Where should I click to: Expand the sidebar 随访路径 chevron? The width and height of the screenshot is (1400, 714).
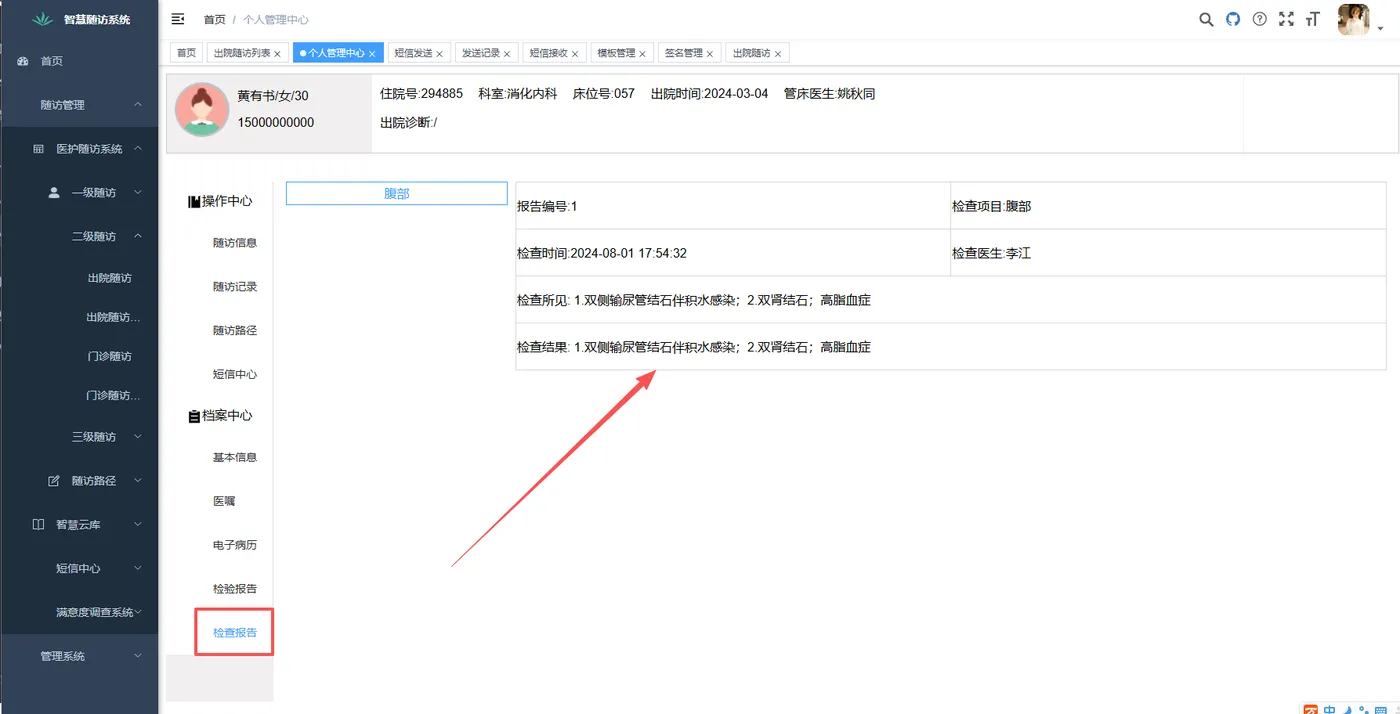(x=137, y=481)
